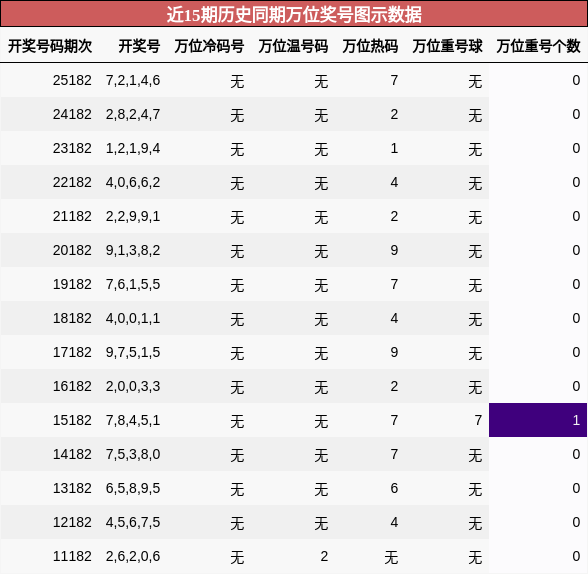Click winning numbers 7,5,3,8,0

click(x=133, y=454)
